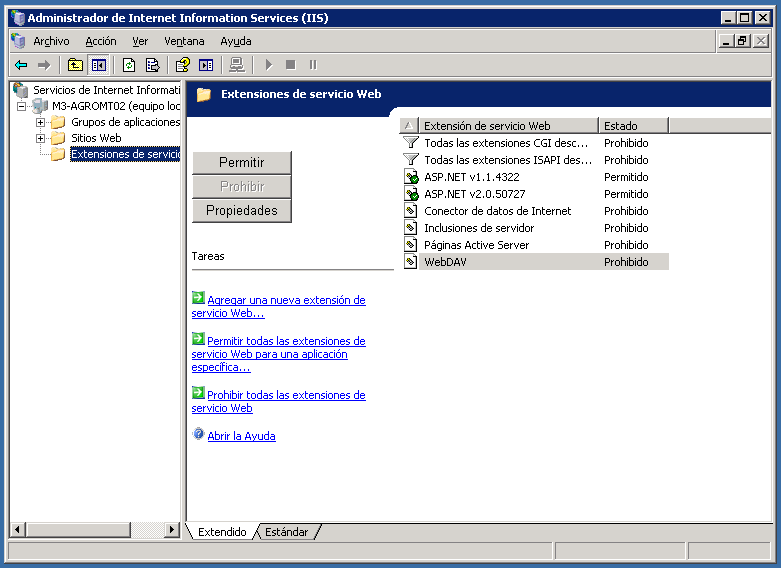Image resolution: width=781 pixels, height=568 pixels.
Task: Restore the inner MDI child window
Action: 743,41
